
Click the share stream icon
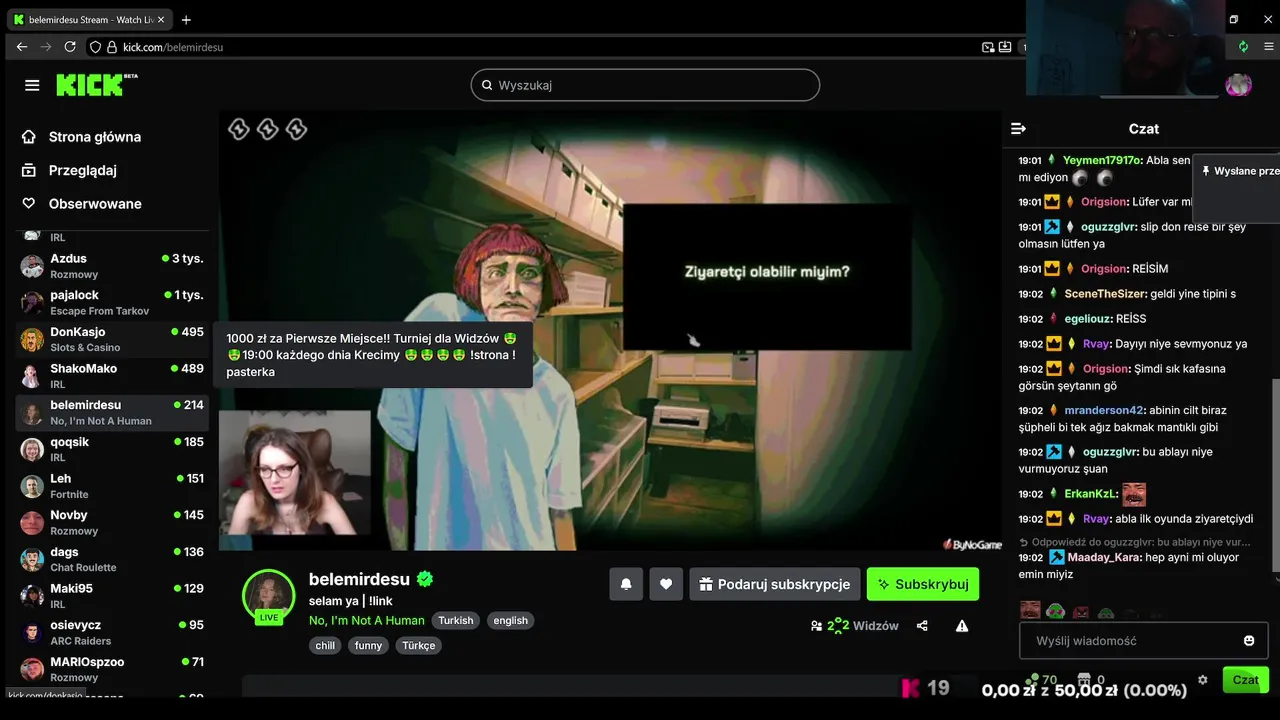click(x=922, y=626)
